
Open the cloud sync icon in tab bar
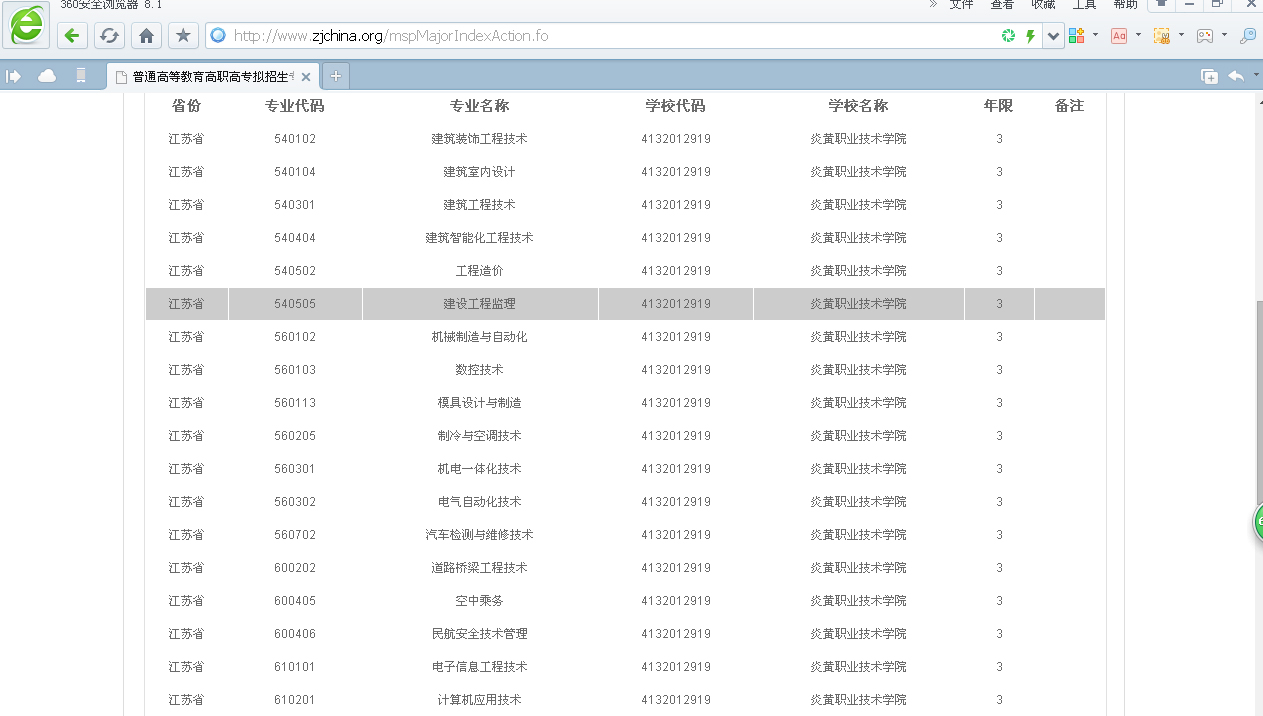click(x=47, y=76)
